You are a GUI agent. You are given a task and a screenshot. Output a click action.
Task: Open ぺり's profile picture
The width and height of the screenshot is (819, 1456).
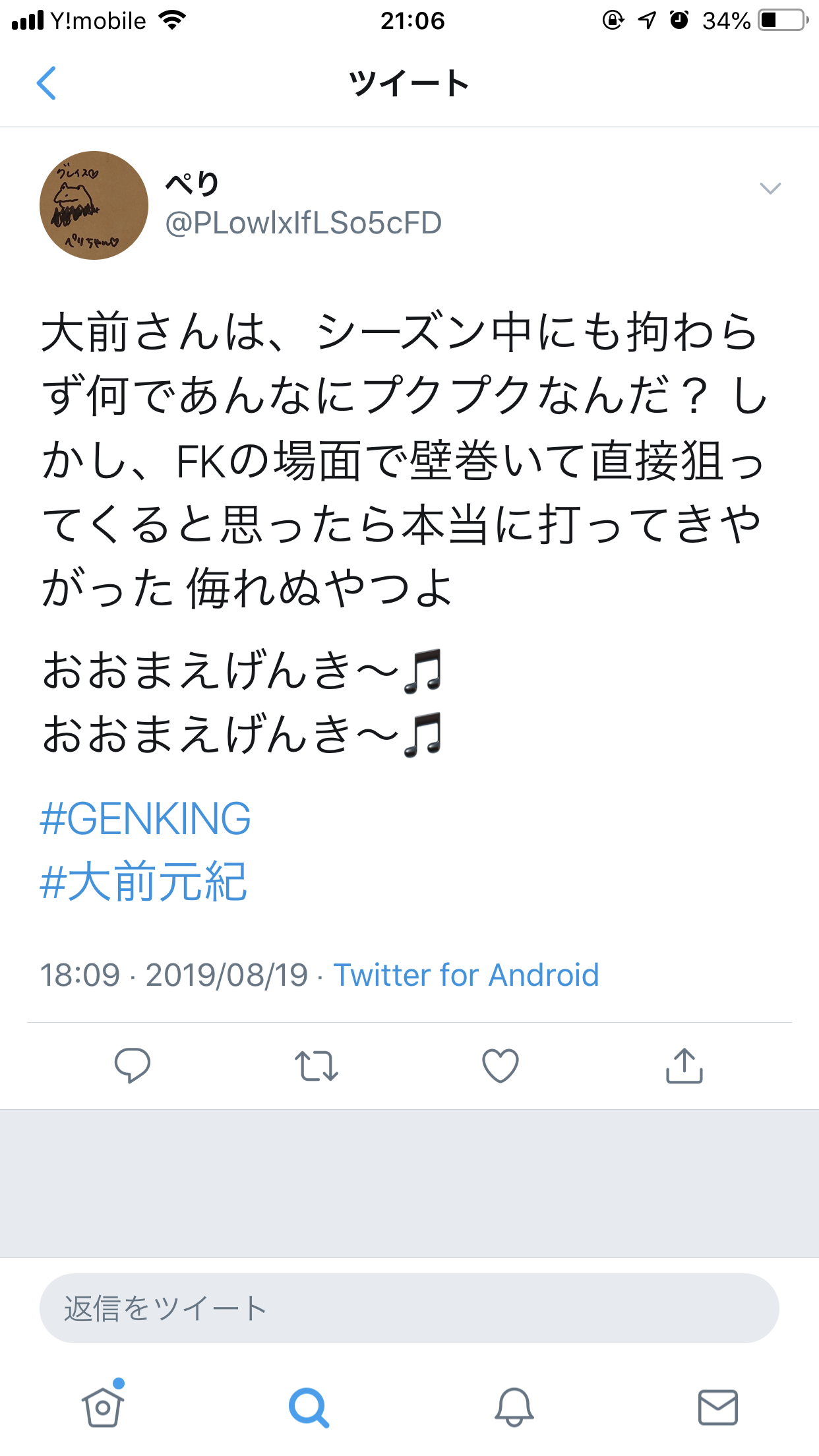pyautogui.click(x=94, y=205)
